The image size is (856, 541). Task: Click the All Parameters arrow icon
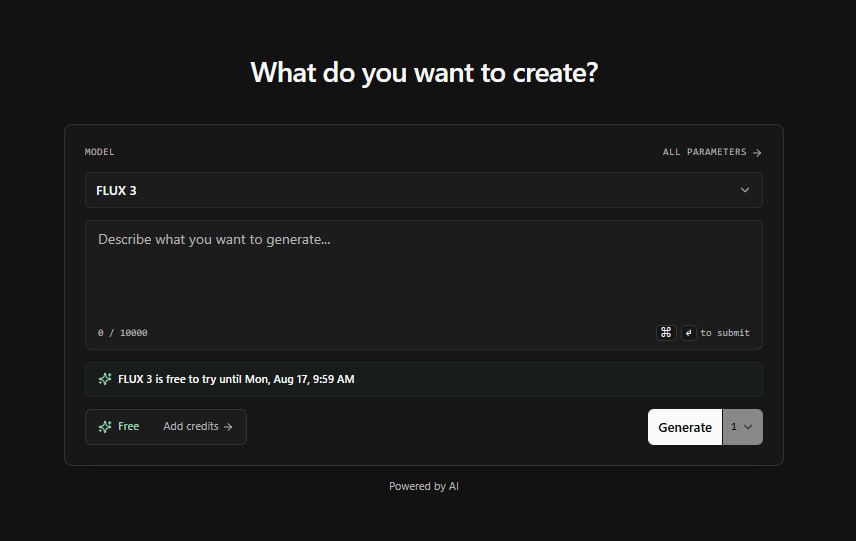pyautogui.click(x=757, y=152)
